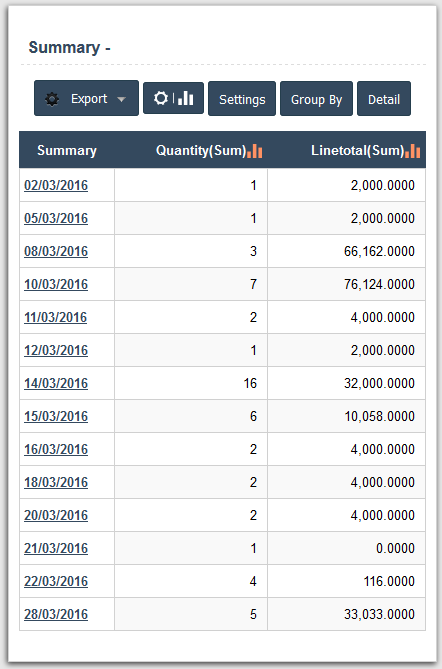Screen dimensions: 442x669
Task: Sort by the Quantity(Sum) column header
Action: [x=201, y=150]
